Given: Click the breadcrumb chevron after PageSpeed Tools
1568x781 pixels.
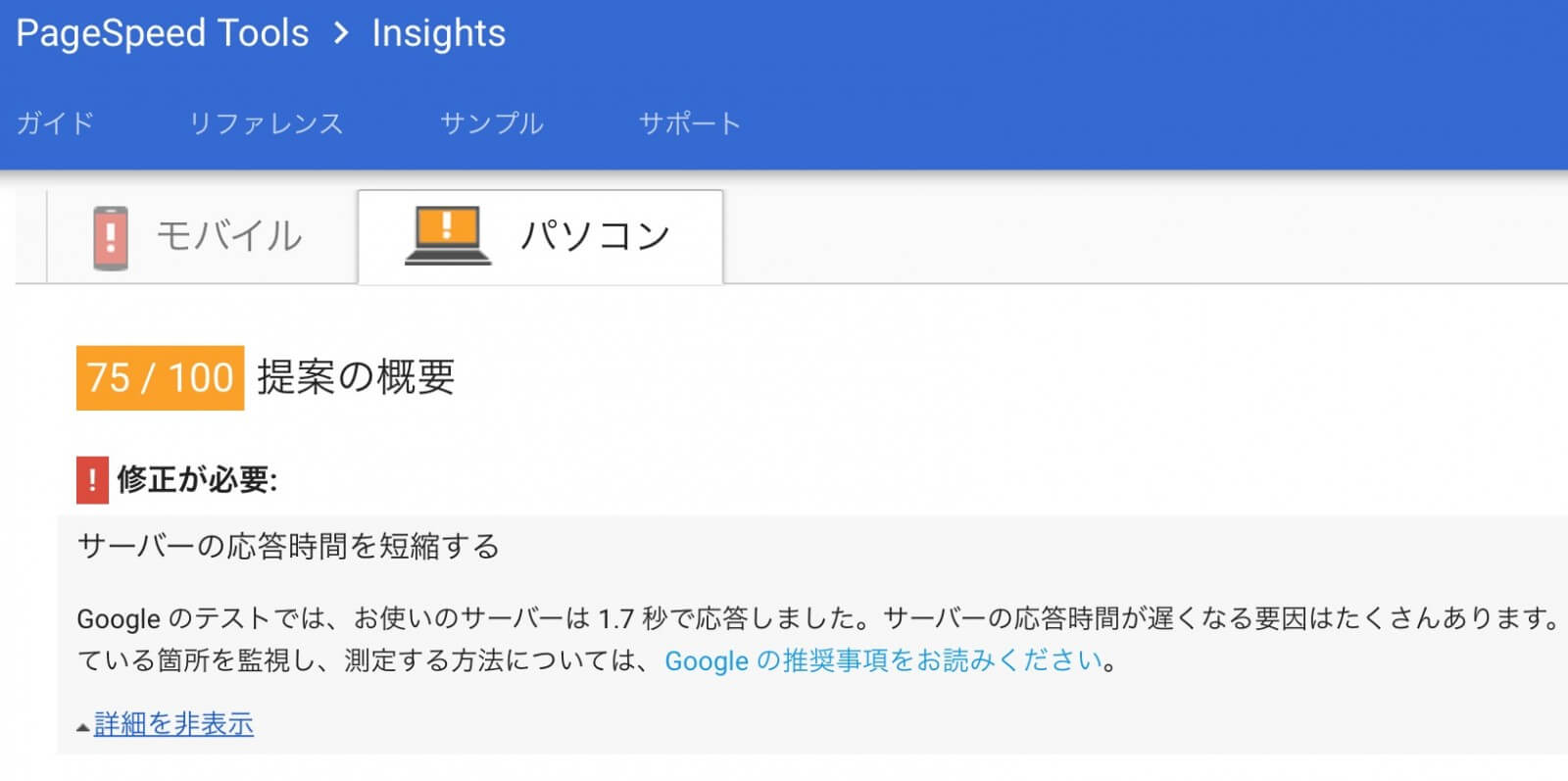Looking at the screenshot, I should tap(341, 33).
